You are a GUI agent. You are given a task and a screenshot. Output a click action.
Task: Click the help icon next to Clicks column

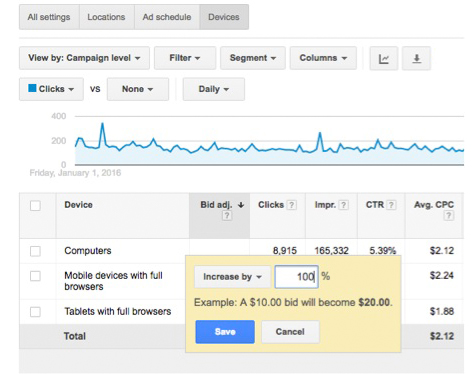tap(291, 205)
